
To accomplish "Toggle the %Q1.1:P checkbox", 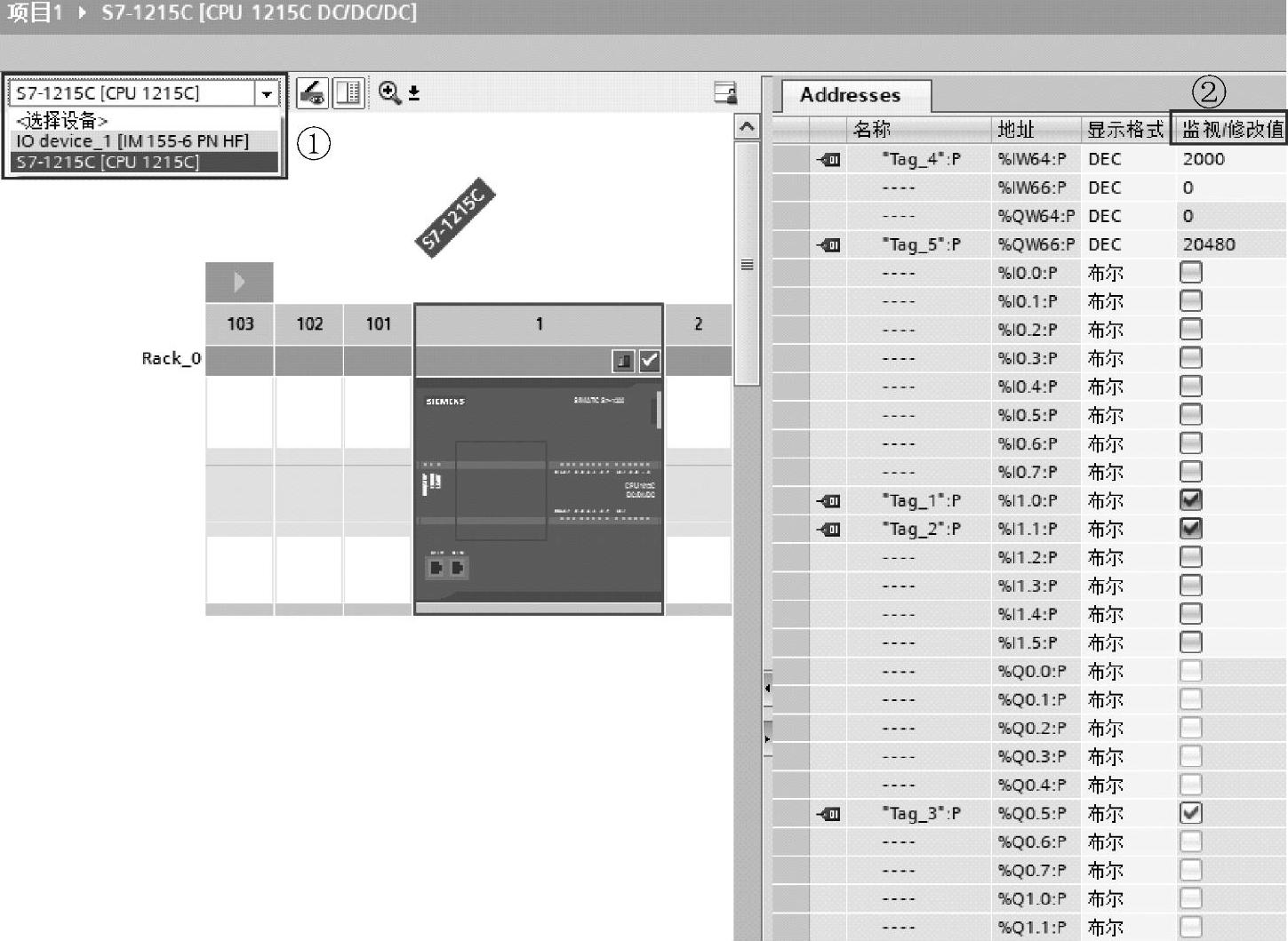I will 1191,927.
